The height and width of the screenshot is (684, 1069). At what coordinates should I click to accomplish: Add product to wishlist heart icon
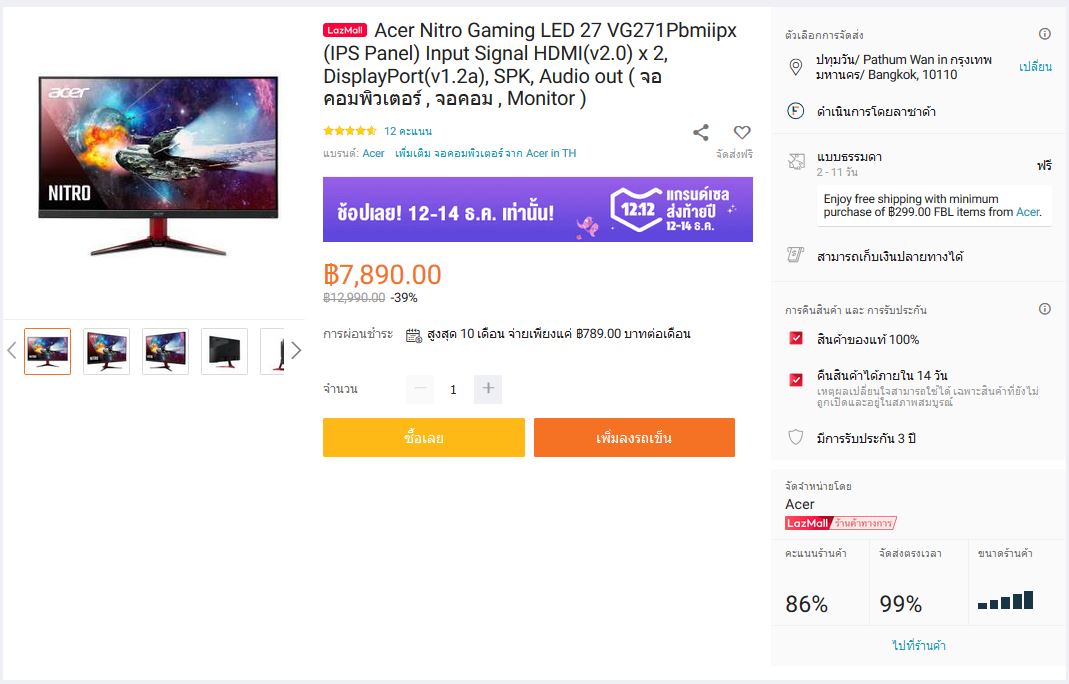pyautogui.click(x=742, y=132)
